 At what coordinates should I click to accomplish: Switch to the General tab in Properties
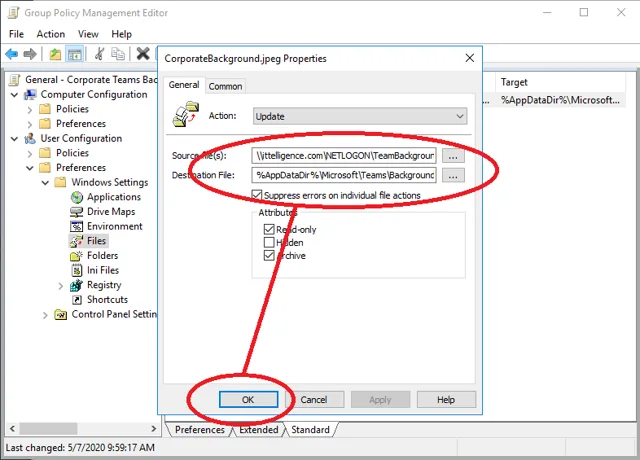click(x=184, y=85)
